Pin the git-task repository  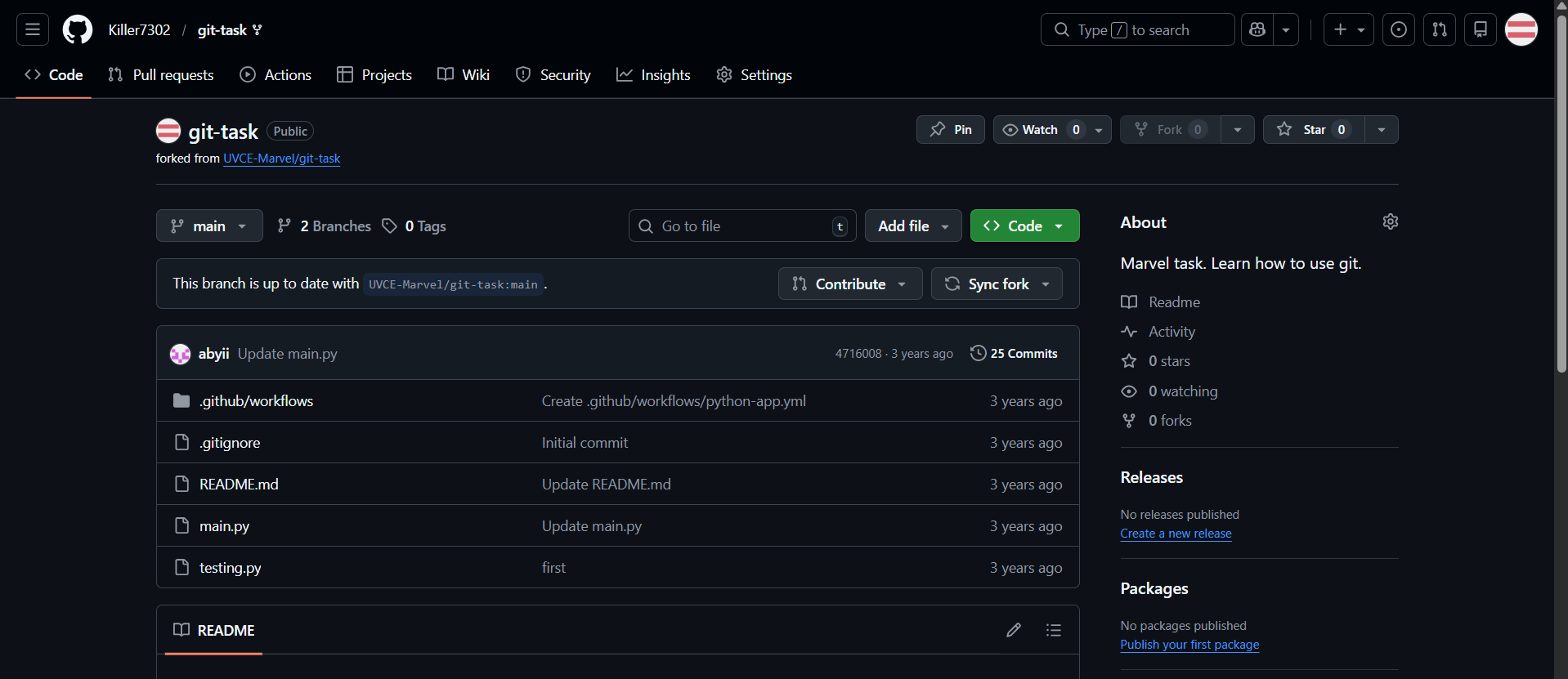coord(951,129)
